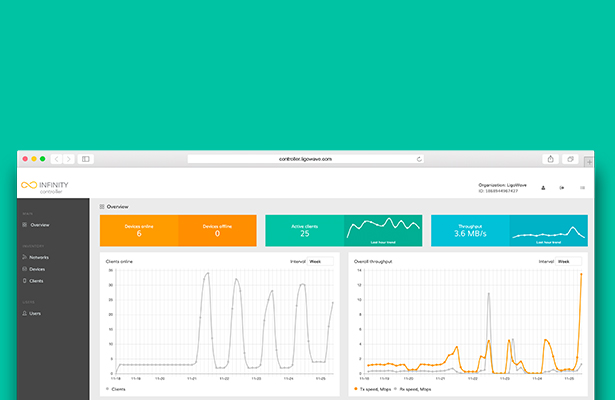Click the logout icon in header
Viewport: 615px width, 400px height.
click(562, 187)
